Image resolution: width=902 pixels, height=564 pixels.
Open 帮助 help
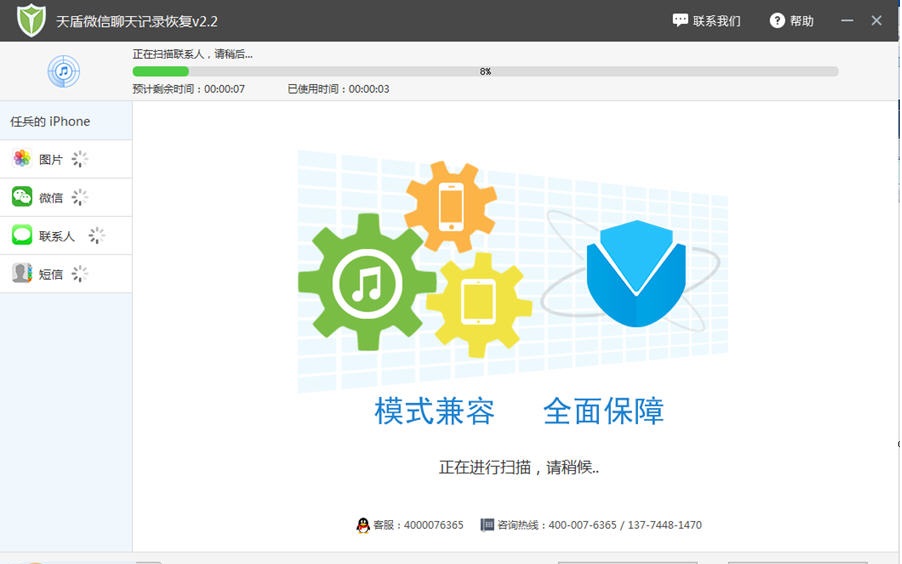point(792,21)
